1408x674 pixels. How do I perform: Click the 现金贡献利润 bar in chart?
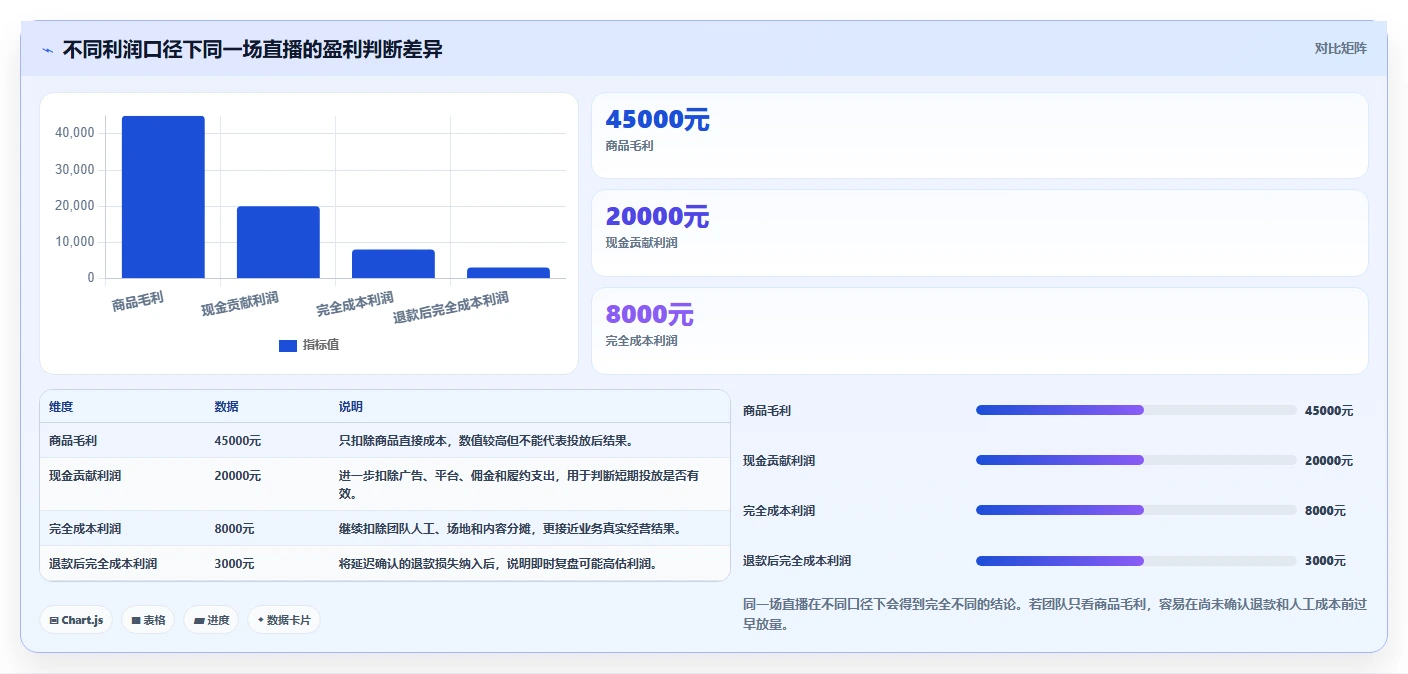click(x=278, y=242)
